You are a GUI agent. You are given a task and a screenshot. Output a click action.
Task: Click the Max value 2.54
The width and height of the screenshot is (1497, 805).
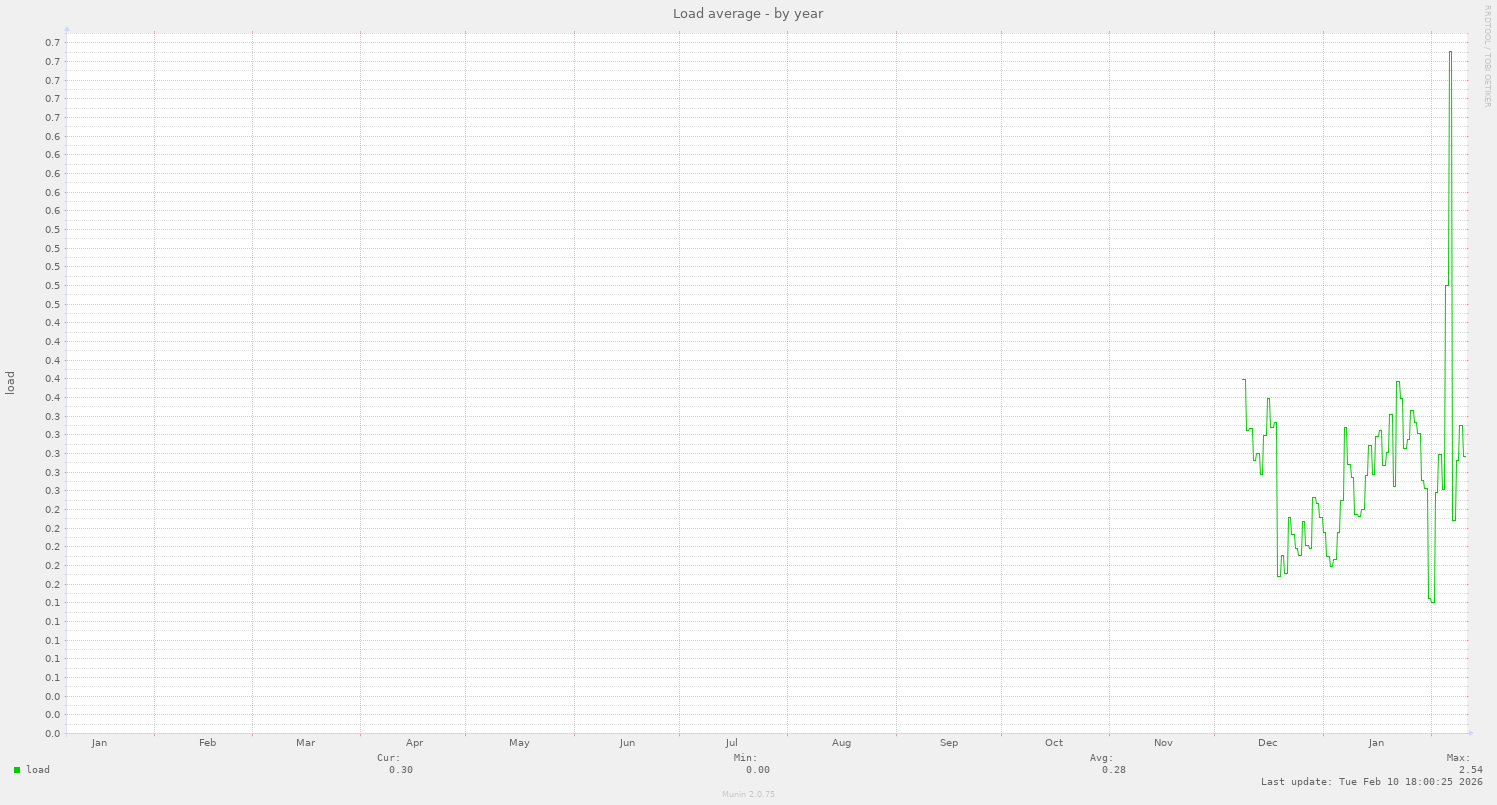tap(1470, 770)
